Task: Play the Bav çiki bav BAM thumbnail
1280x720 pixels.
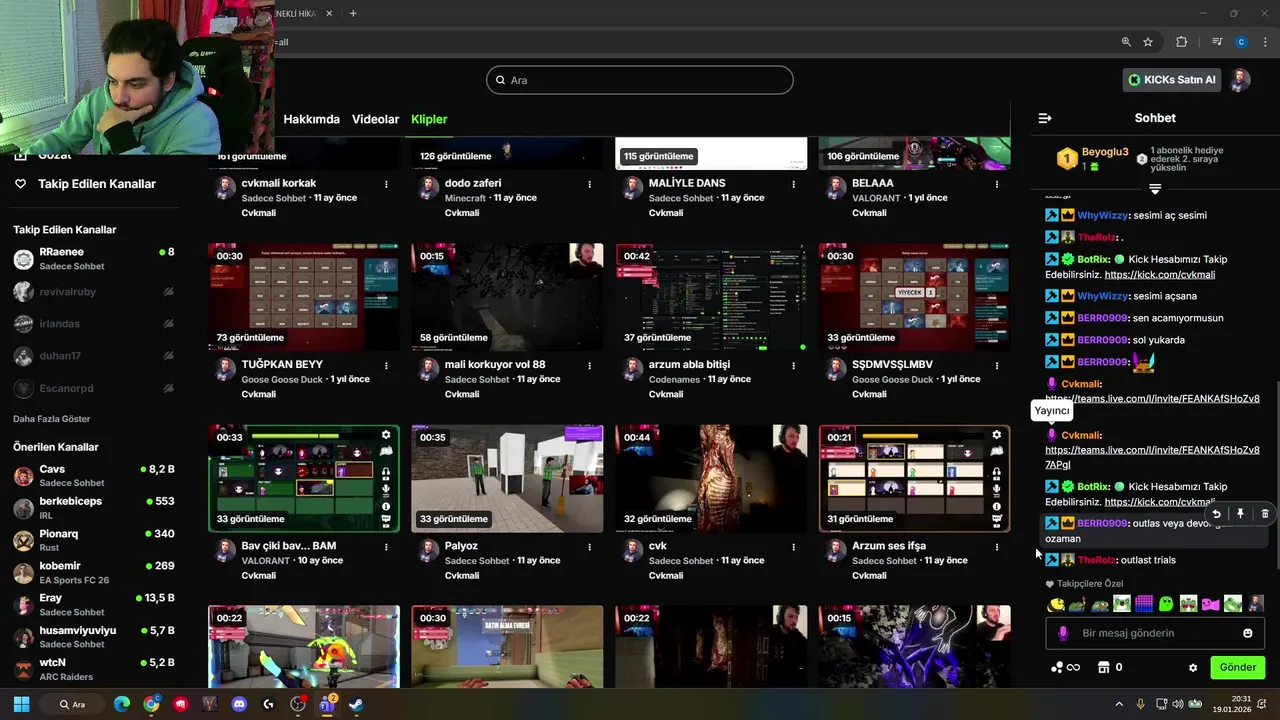Action: (x=304, y=478)
